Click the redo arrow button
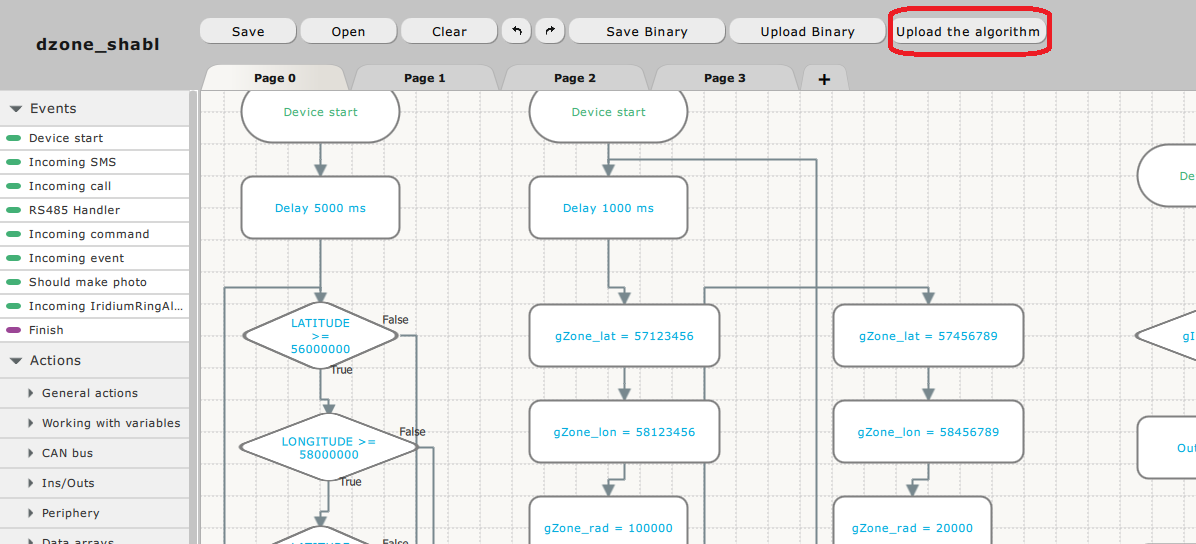Screen dimensions: 1196x544 [x=549, y=31]
